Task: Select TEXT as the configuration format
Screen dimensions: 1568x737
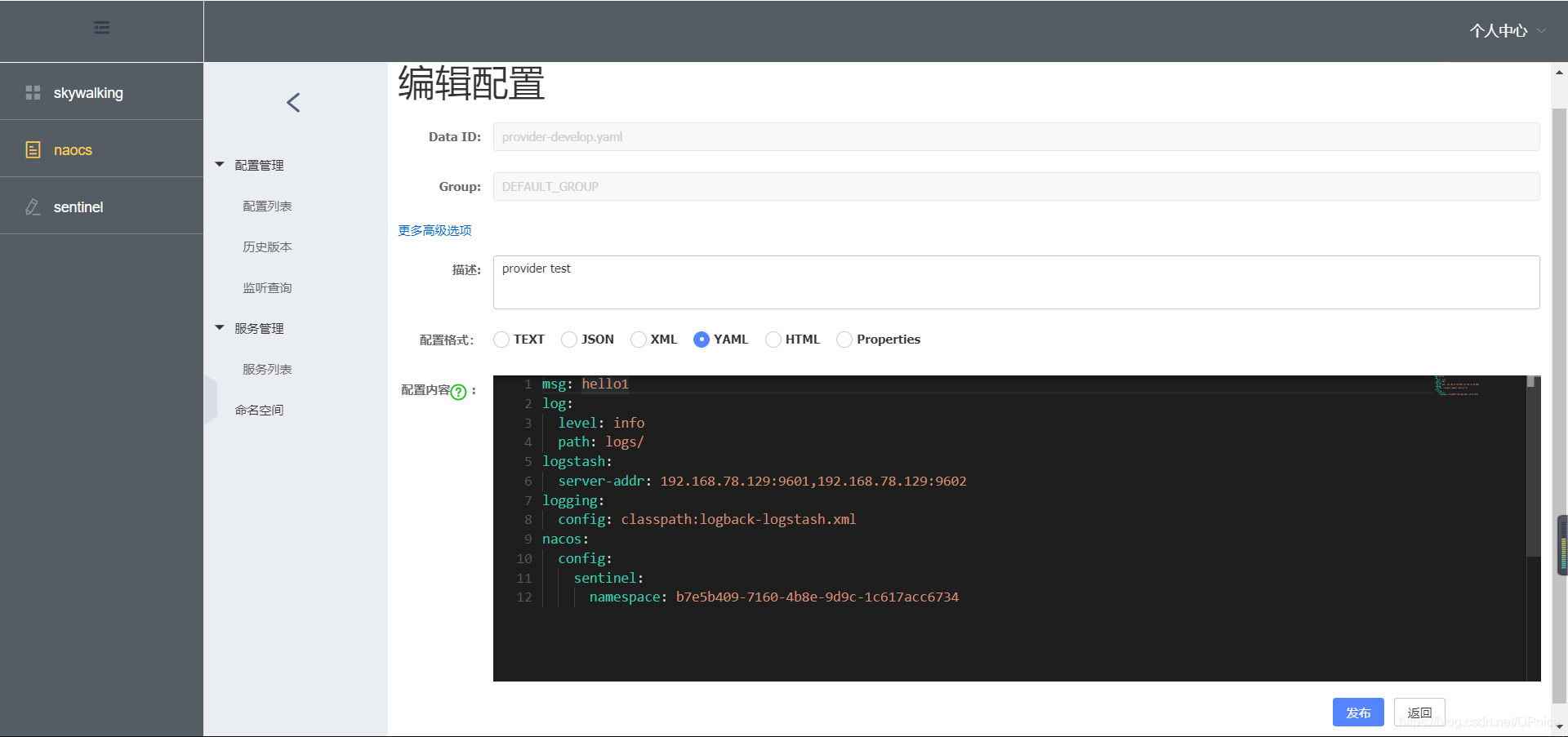Action: point(501,340)
